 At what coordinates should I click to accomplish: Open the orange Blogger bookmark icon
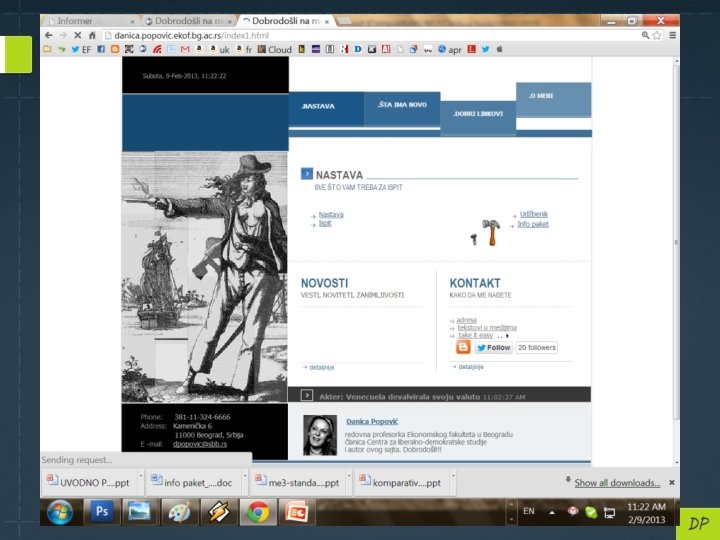(115, 49)
